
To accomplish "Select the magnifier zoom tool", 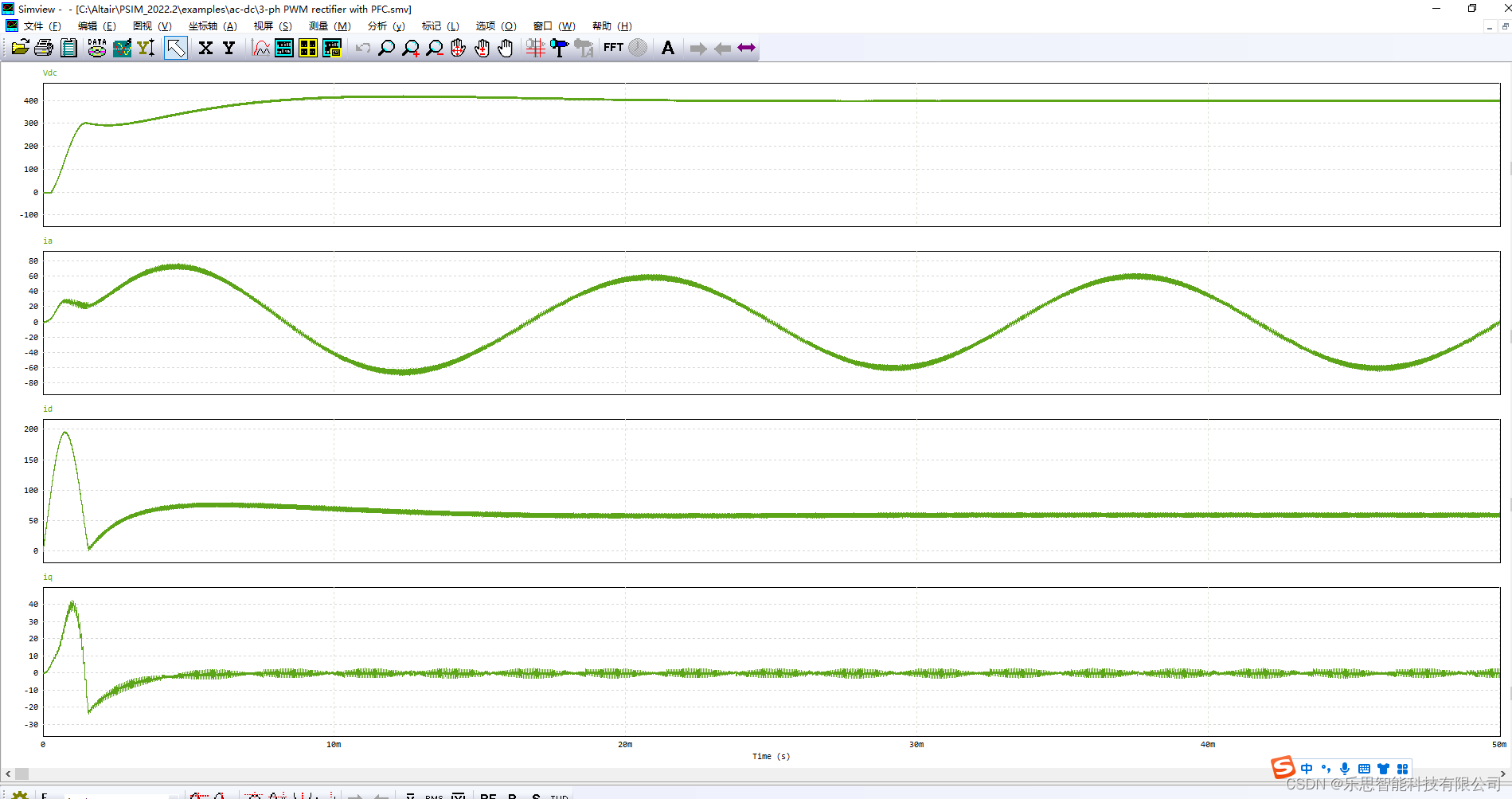I will tap(386, 48).
